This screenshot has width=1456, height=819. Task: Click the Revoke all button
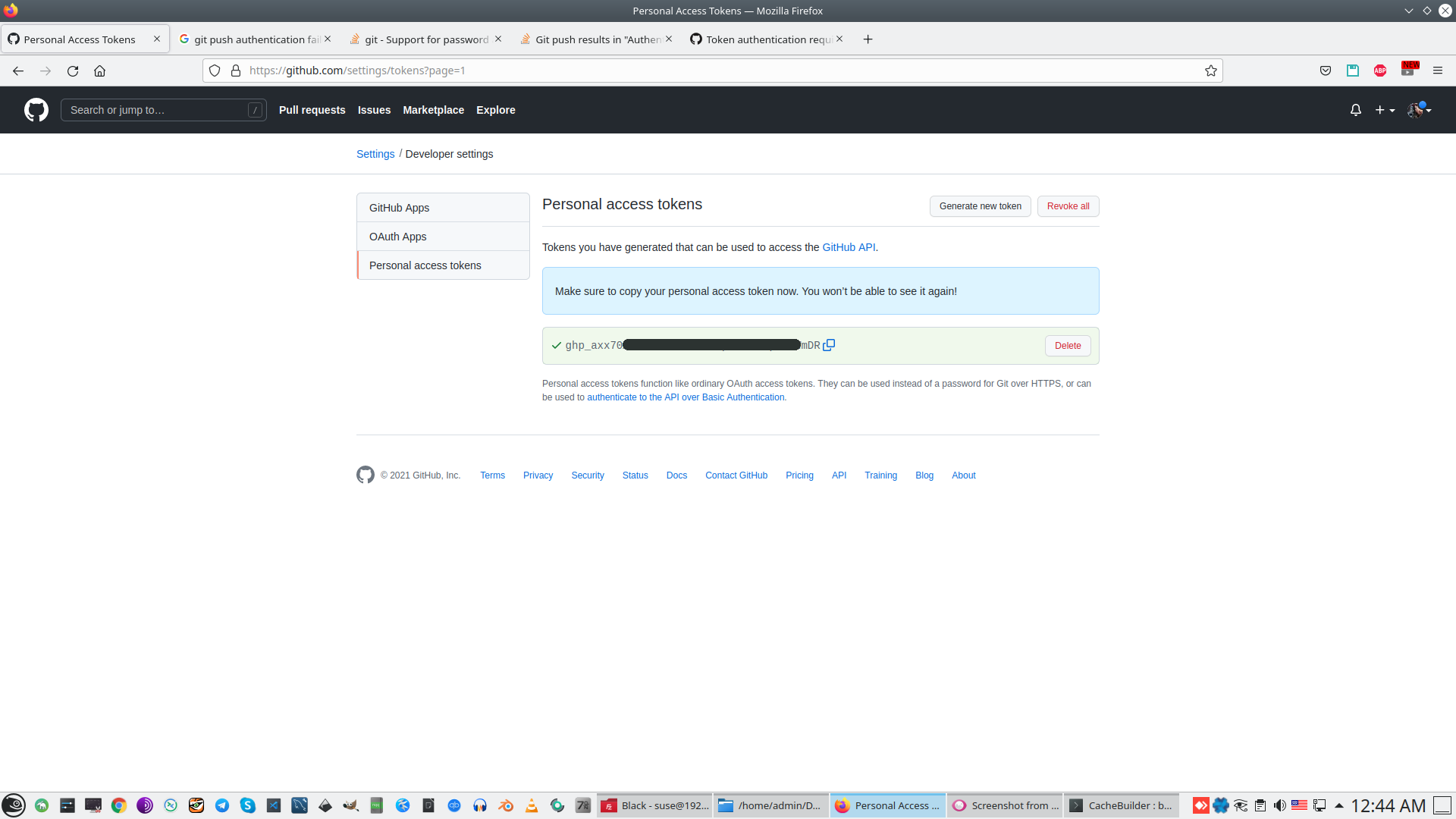point(1068,206)
